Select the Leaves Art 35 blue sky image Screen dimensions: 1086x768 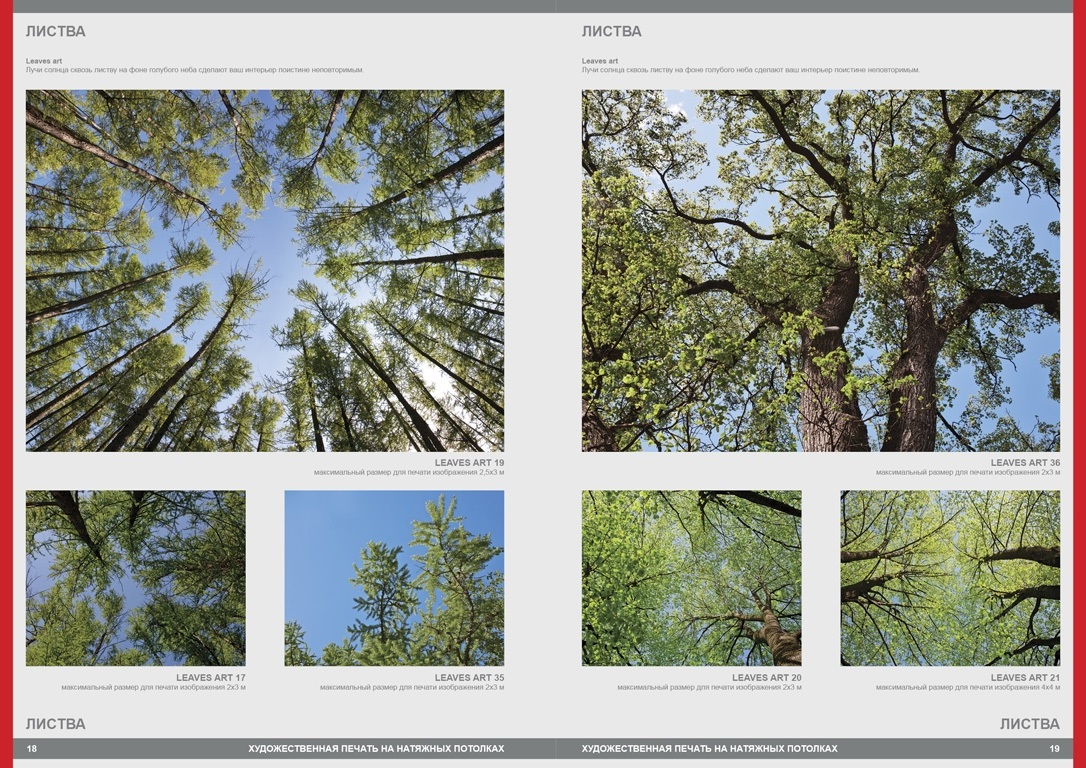[x=394, y=578]
